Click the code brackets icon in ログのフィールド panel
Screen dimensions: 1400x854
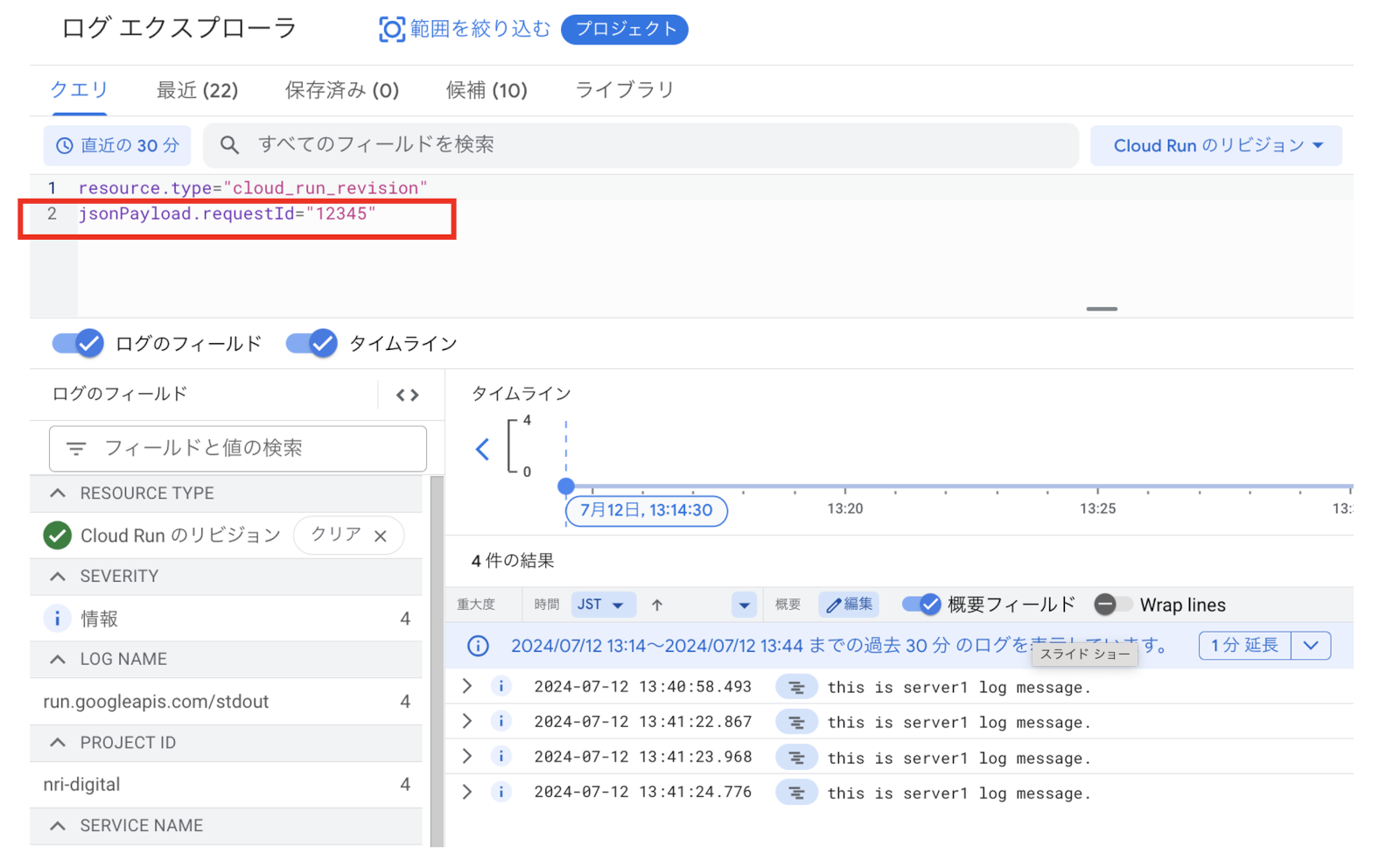point(407,395)
